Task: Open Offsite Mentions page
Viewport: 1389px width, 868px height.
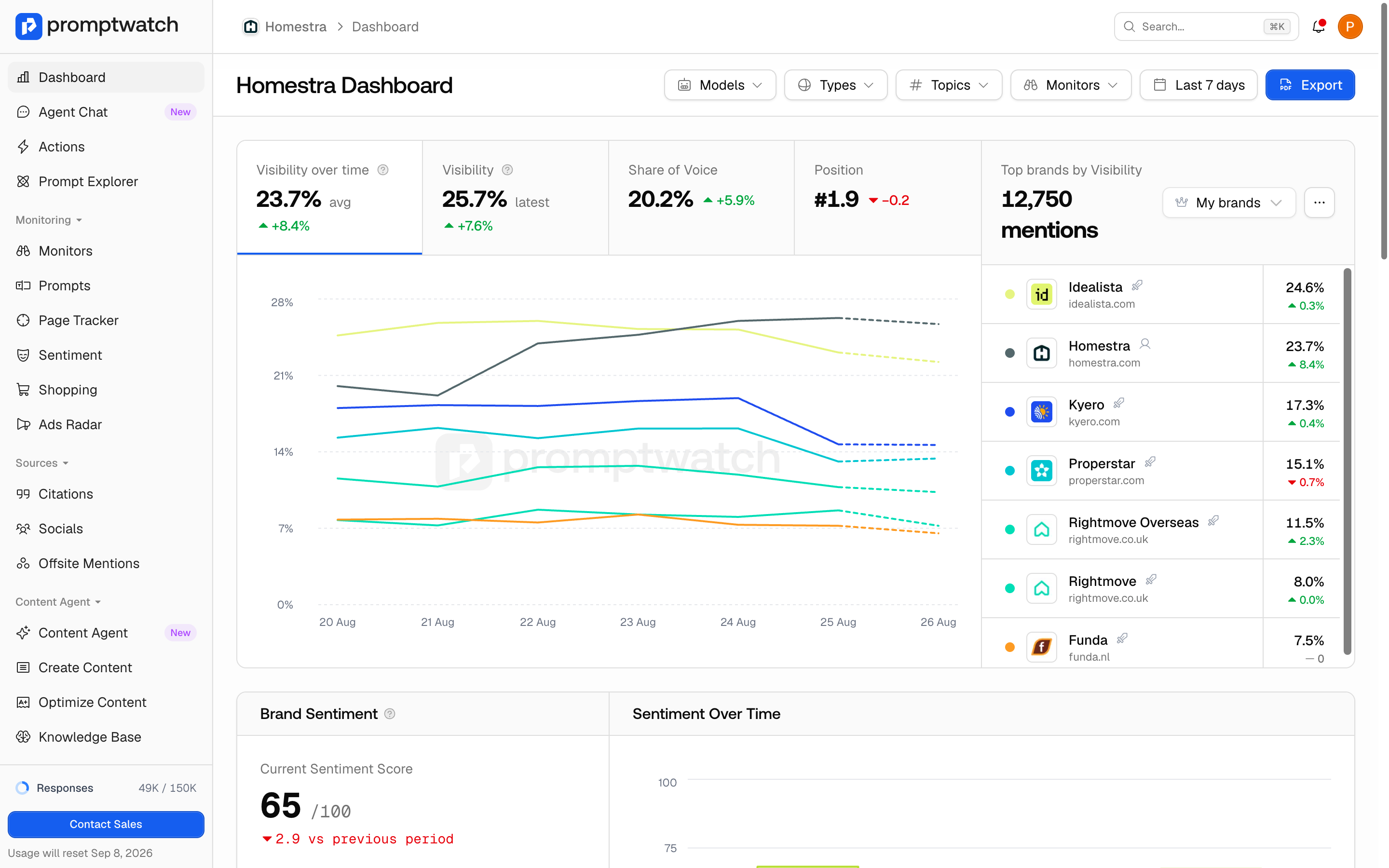Action: [x=106, y=563]
